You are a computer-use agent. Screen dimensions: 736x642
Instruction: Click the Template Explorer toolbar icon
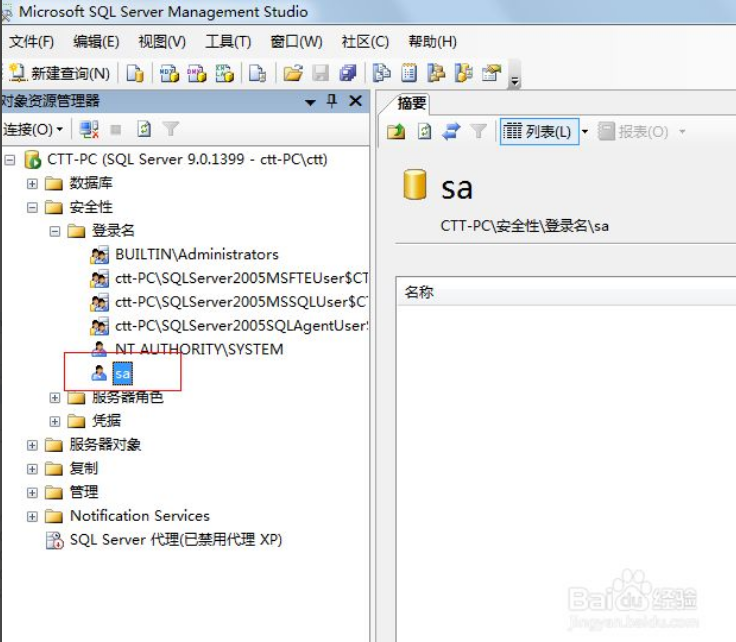click(x=464, y=73)
